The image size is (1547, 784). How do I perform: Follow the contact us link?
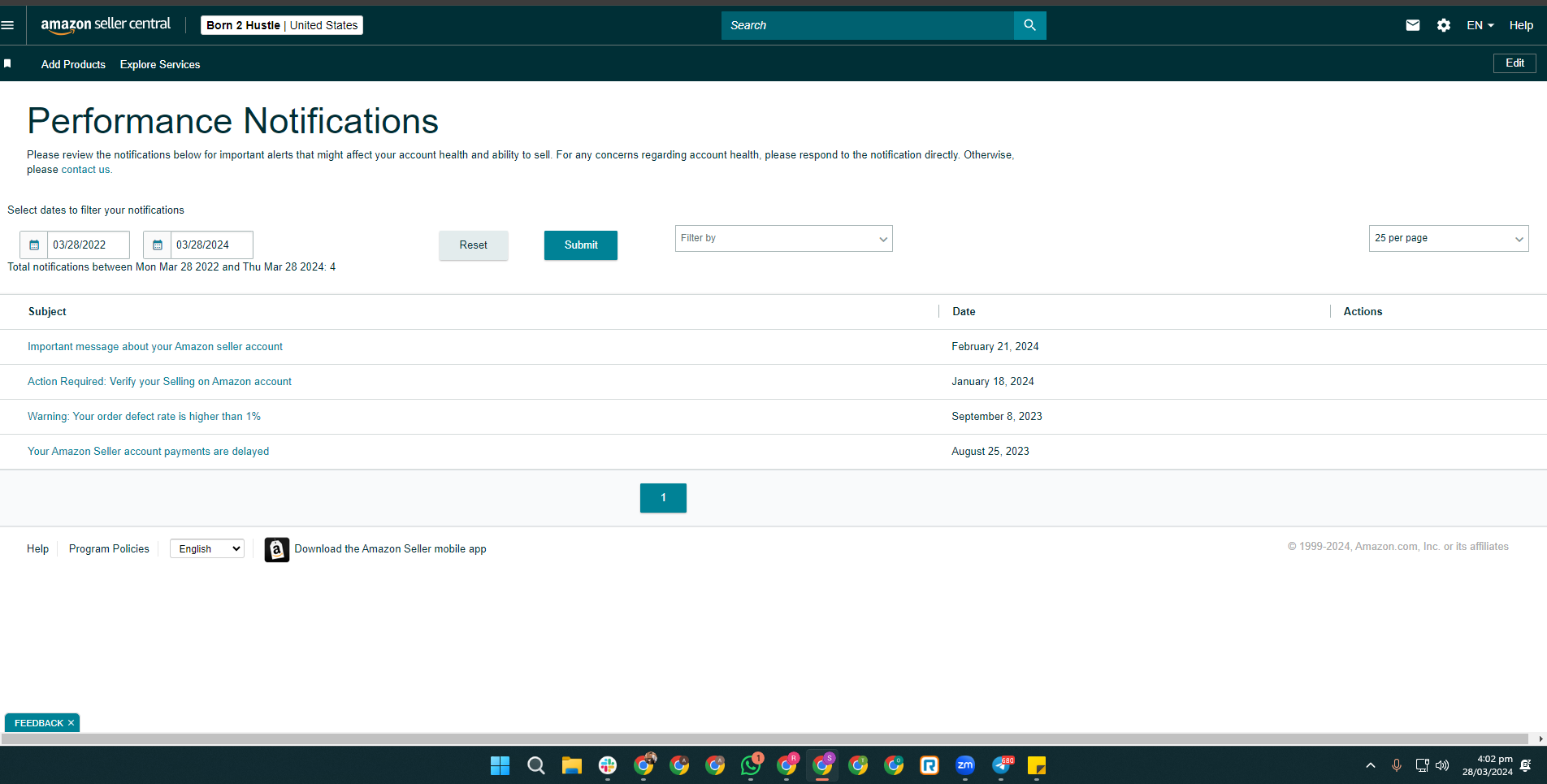tap(85, 170)
